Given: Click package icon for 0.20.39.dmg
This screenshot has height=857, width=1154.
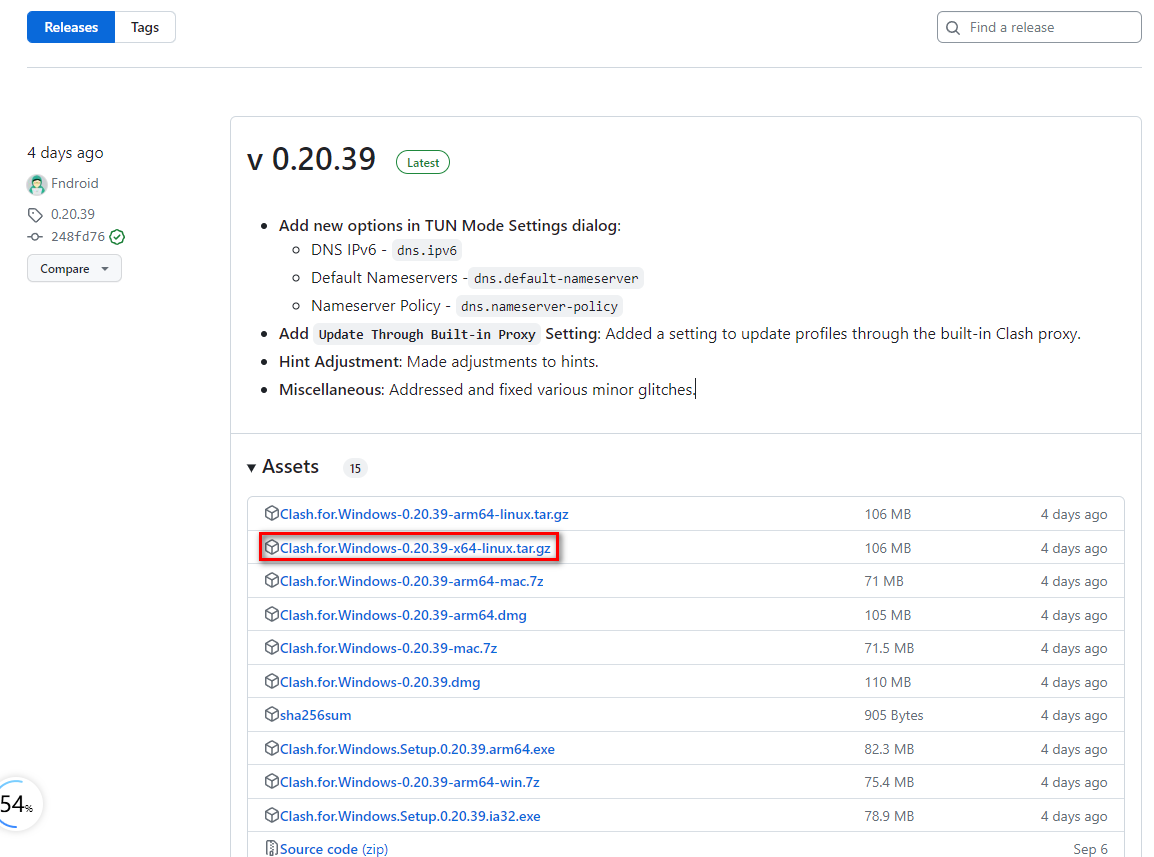Looking at the screenshot, I should (x=272, y=681).
